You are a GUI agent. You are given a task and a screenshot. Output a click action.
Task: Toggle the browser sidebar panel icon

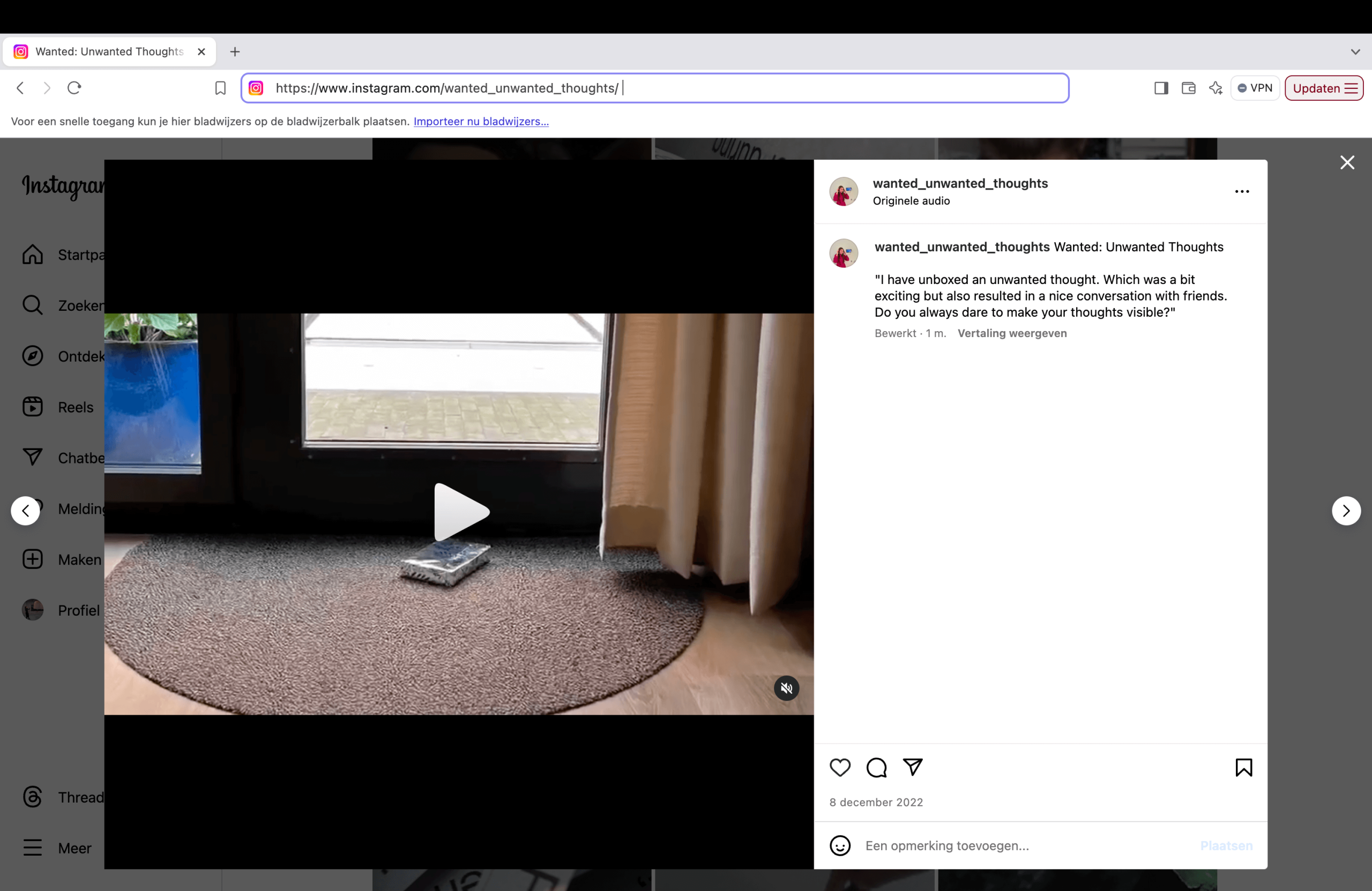1161,88
